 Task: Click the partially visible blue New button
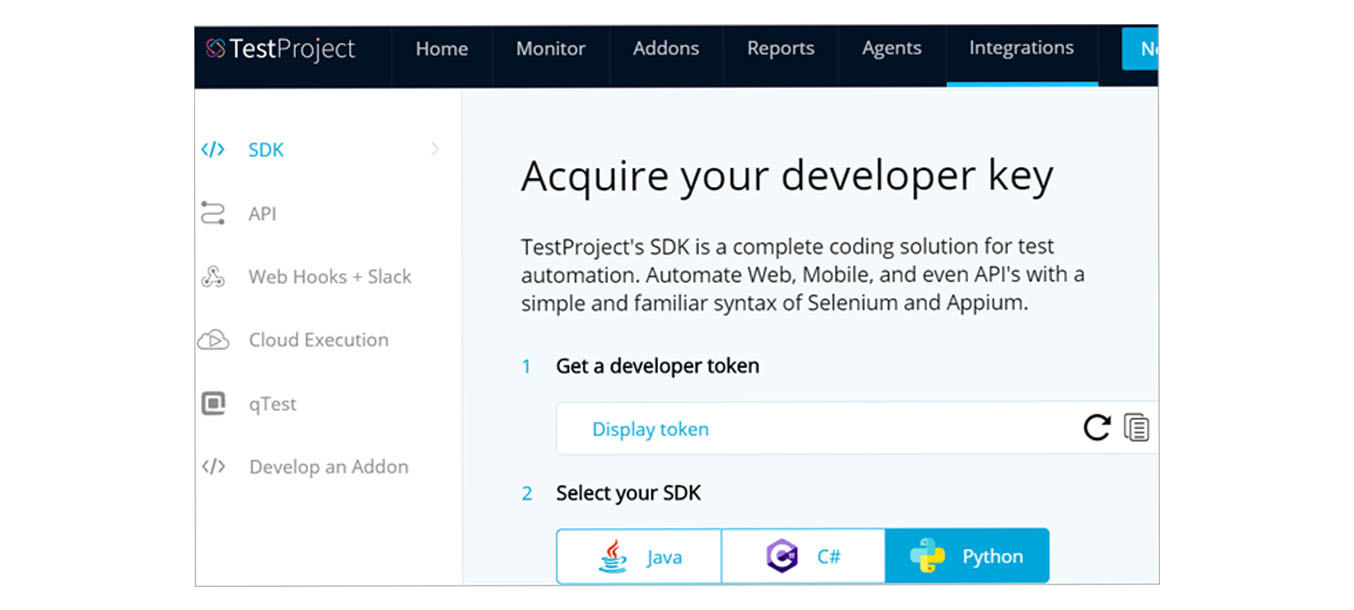pos(1140,49)
